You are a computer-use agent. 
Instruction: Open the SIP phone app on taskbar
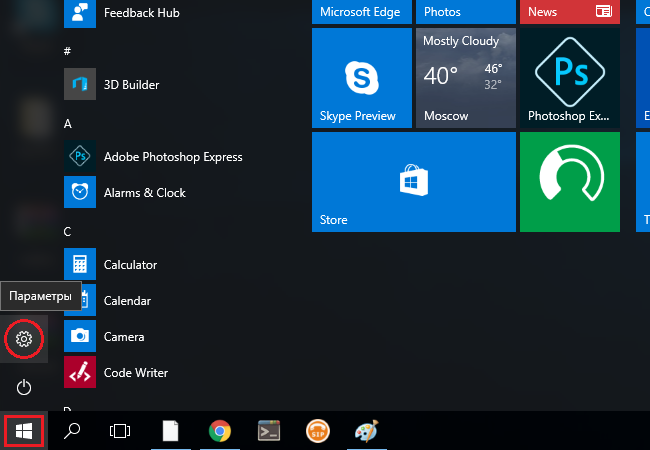(x=318, y=431)
